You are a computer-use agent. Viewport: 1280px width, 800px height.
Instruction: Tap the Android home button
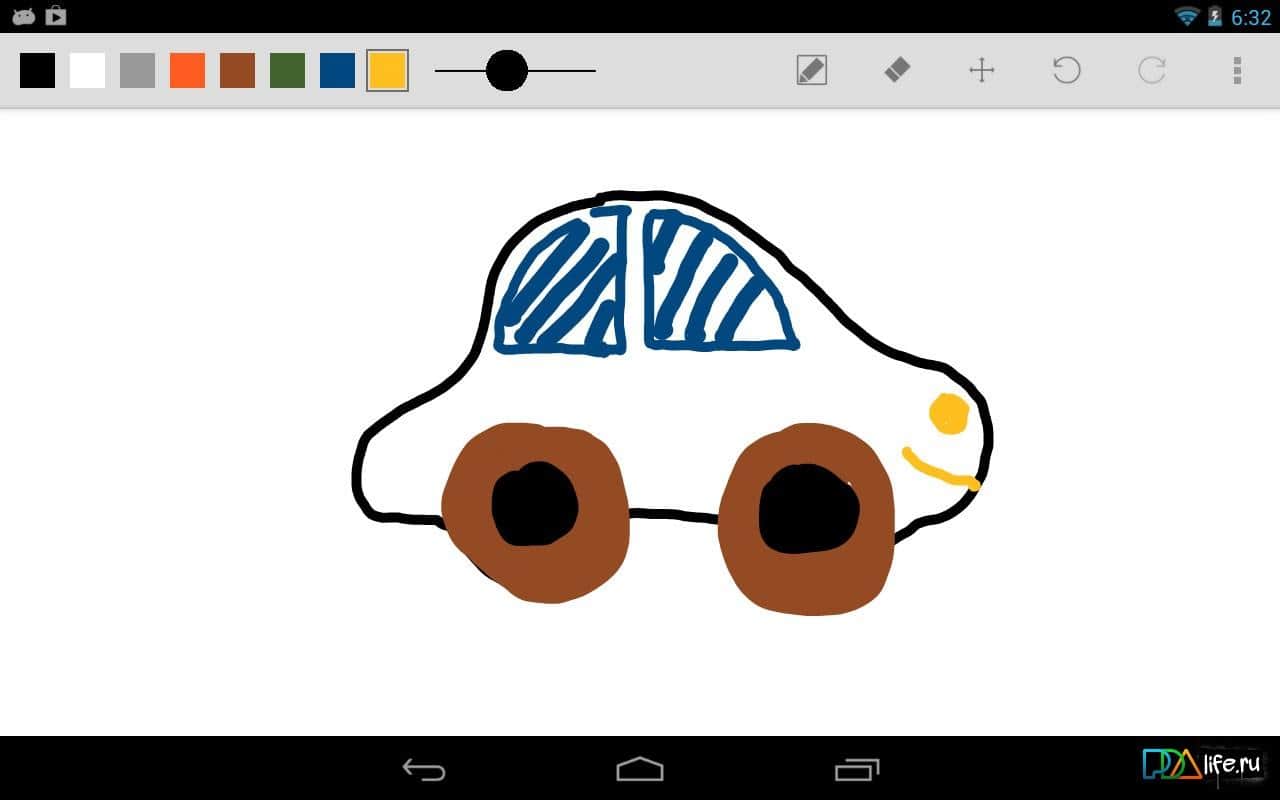click(x=640, y=769)
